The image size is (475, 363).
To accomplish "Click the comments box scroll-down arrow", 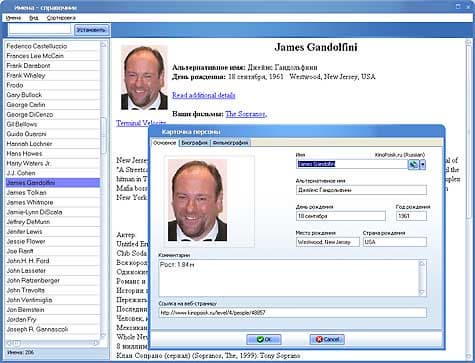I will tap(422, 293).
